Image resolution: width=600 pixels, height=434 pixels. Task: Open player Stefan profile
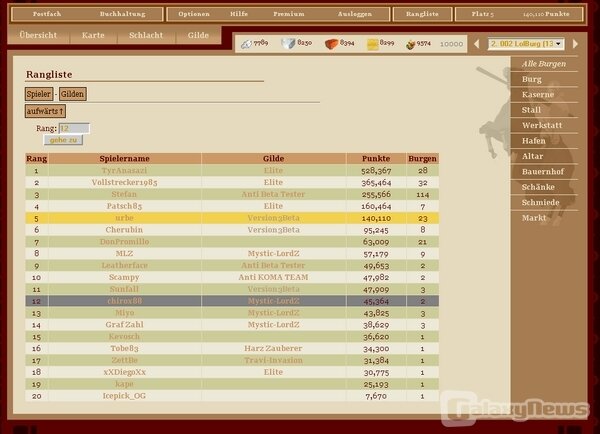(x=124, y=194)
